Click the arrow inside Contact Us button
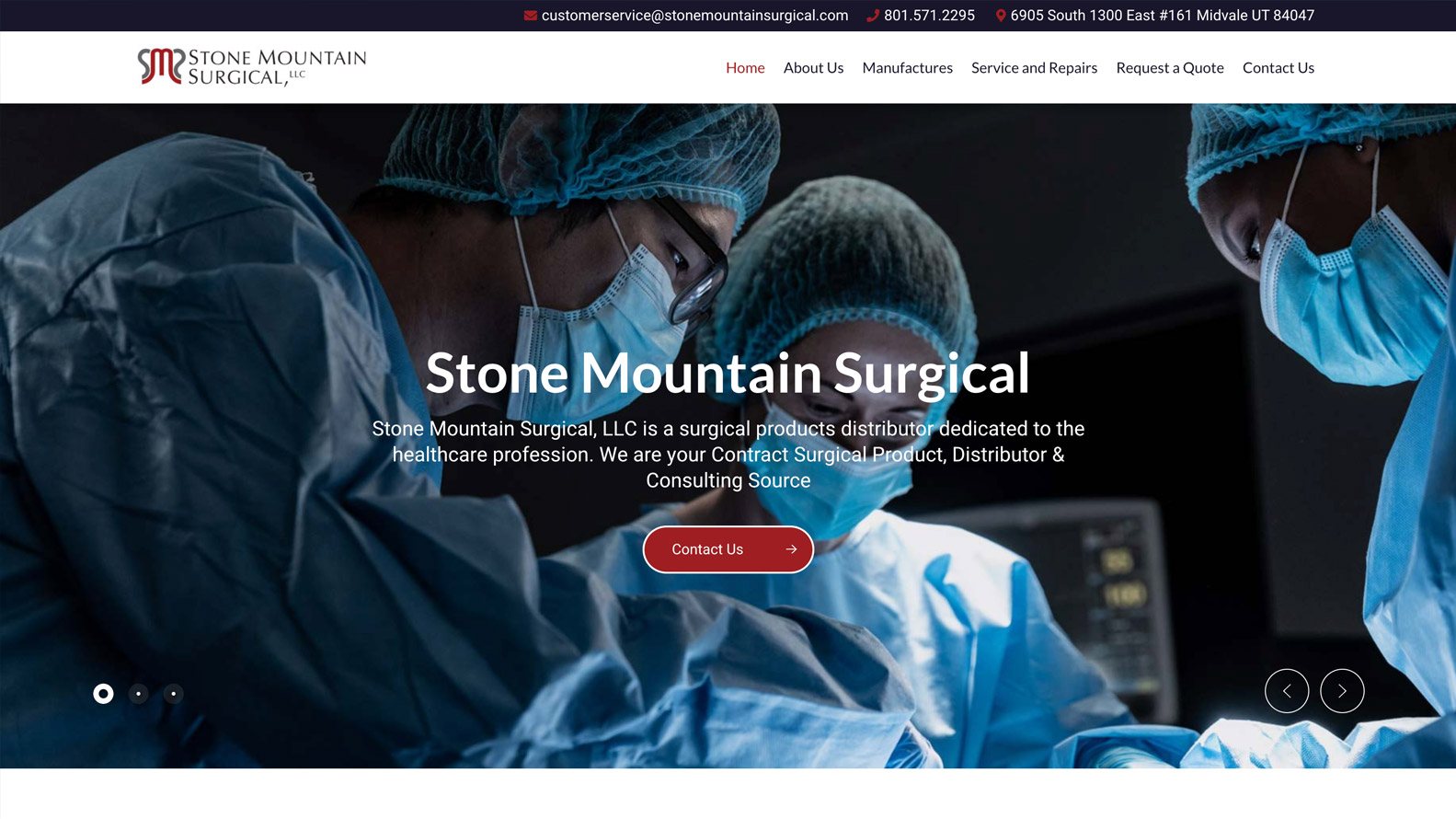 pos(791,549)
